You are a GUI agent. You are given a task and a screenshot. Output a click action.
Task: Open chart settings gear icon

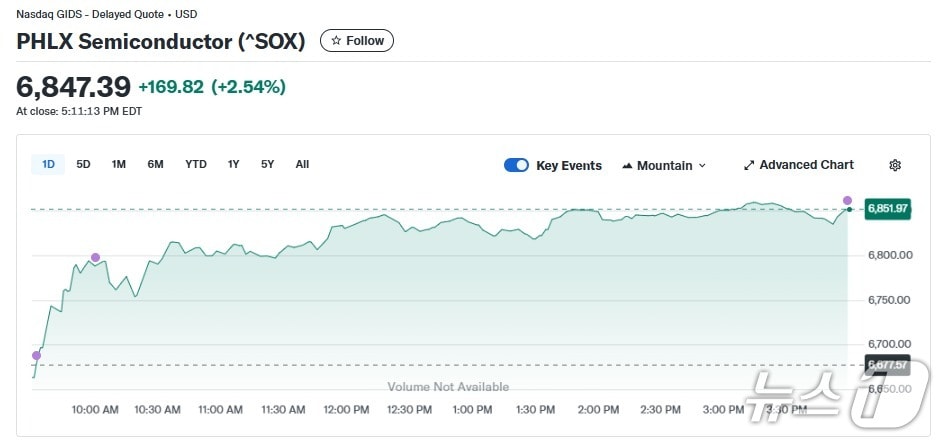895,165
